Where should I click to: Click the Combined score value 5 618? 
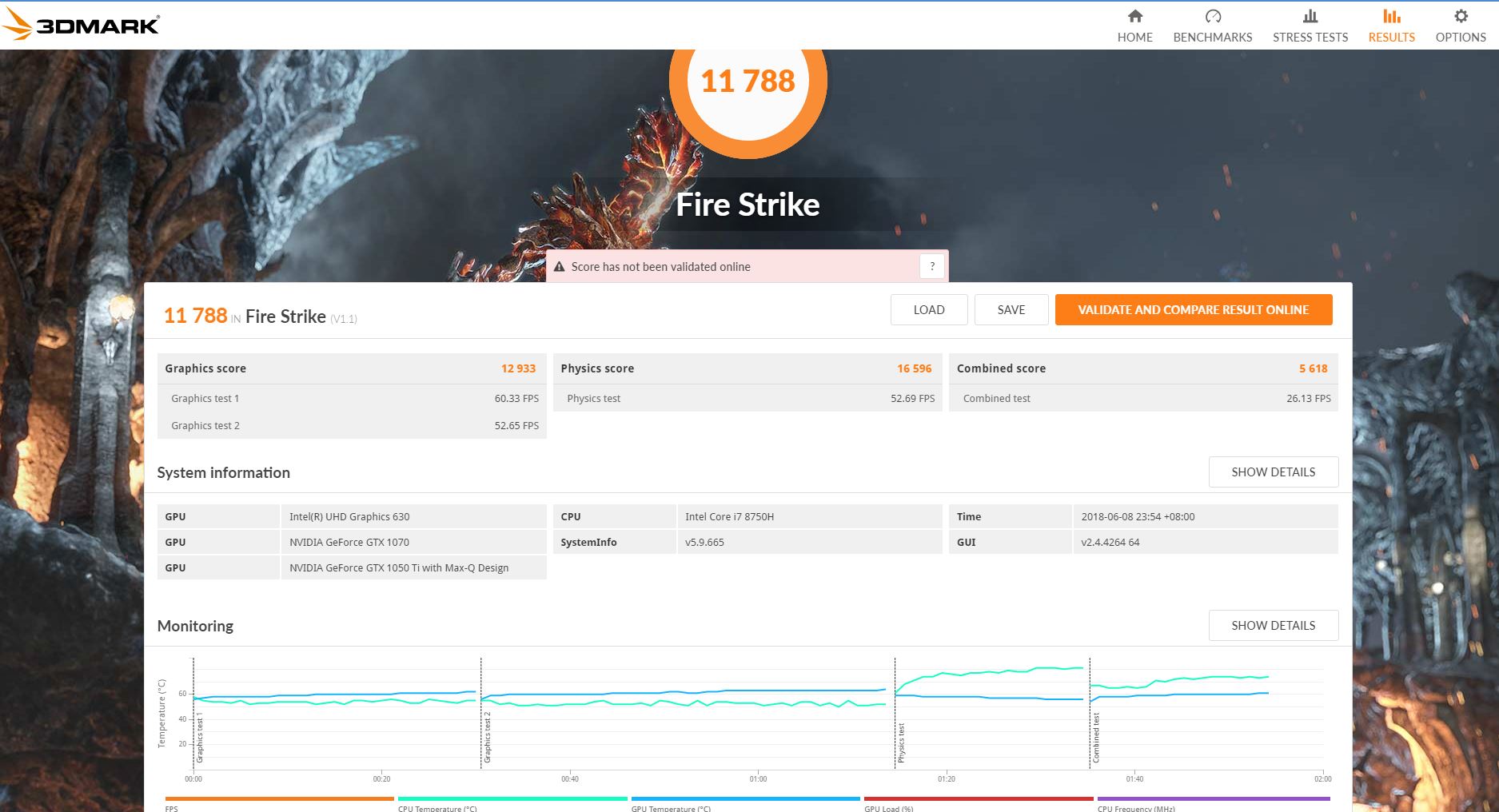[x=1313, y=368]
